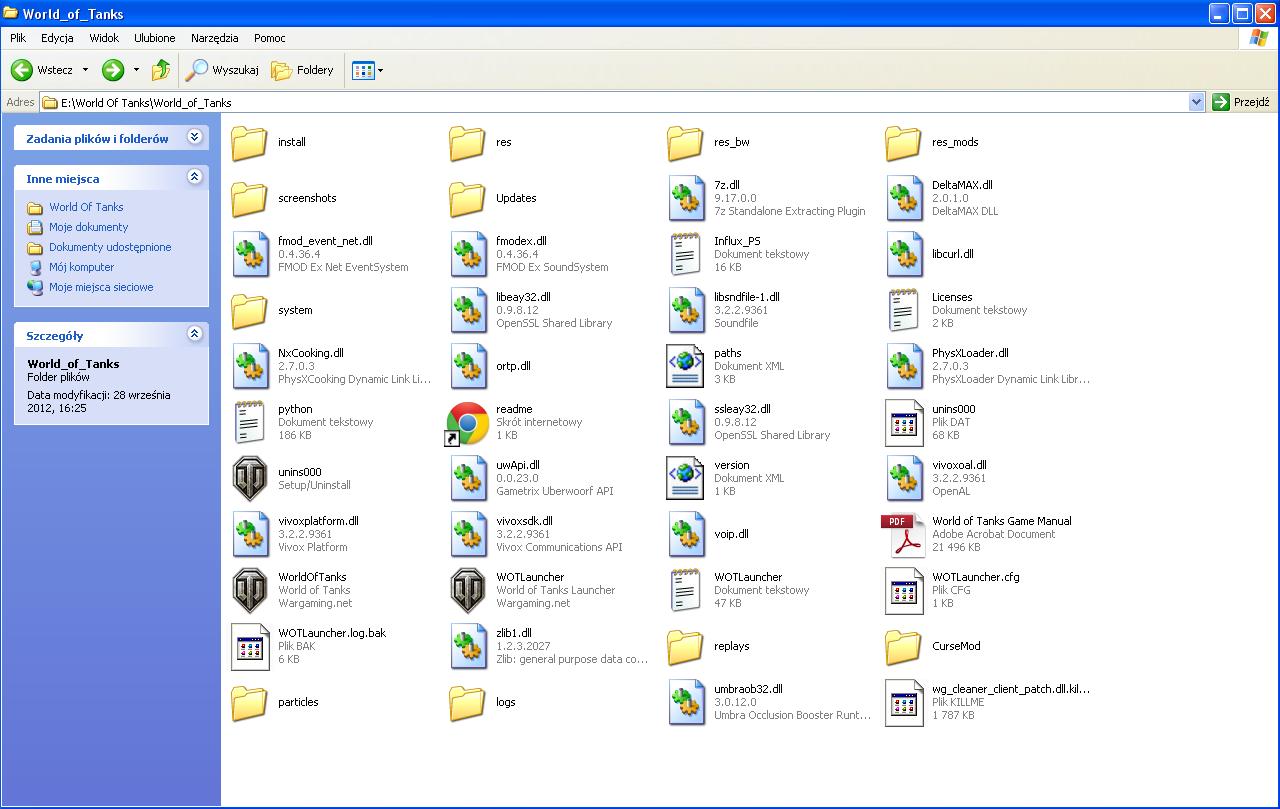Viewport: 1280px width, 809px height.
Task: Expand the address bar dropdown
Action: click(x=1196, y=102)
